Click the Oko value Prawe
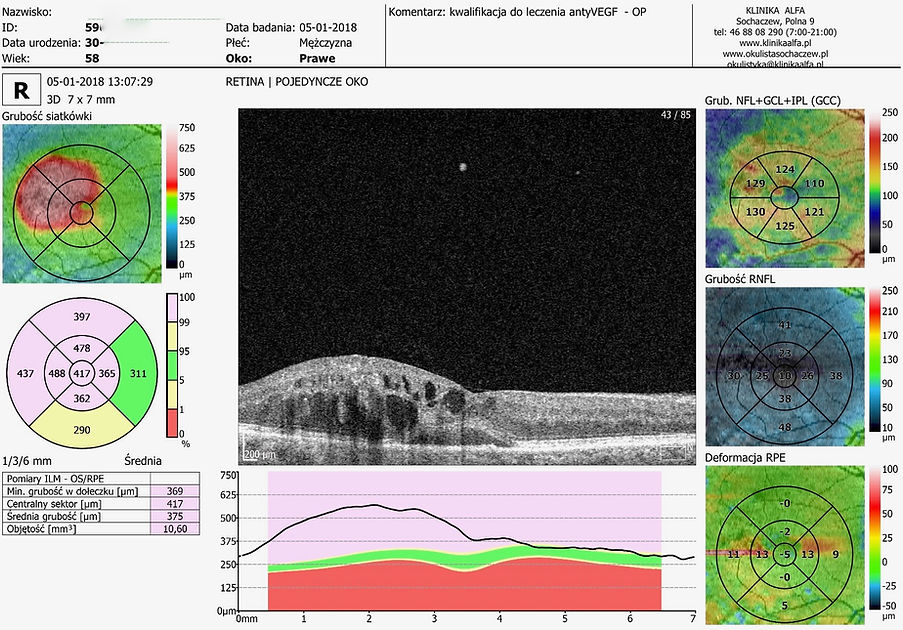 [317, 58]
